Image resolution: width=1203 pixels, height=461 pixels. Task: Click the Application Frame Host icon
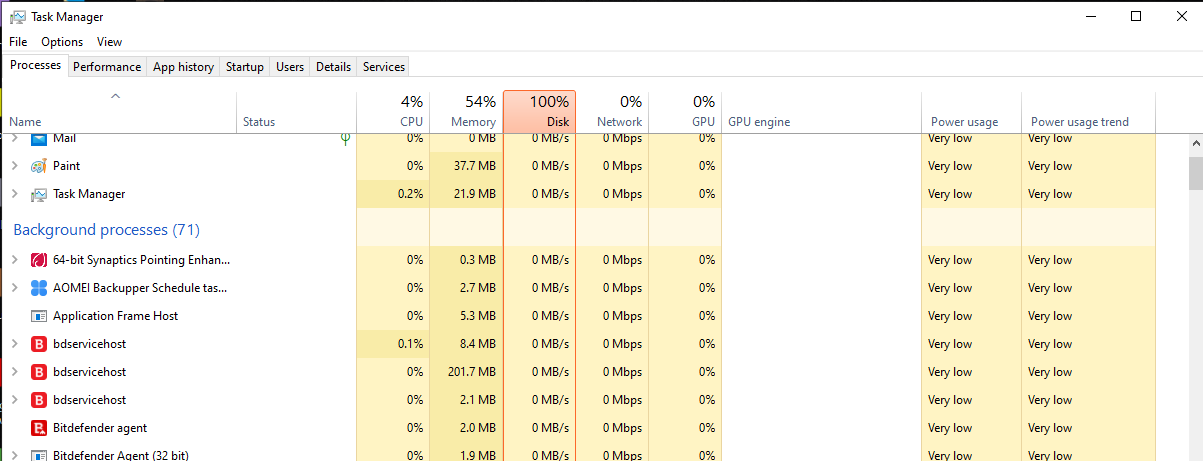[x=39, y=316]
